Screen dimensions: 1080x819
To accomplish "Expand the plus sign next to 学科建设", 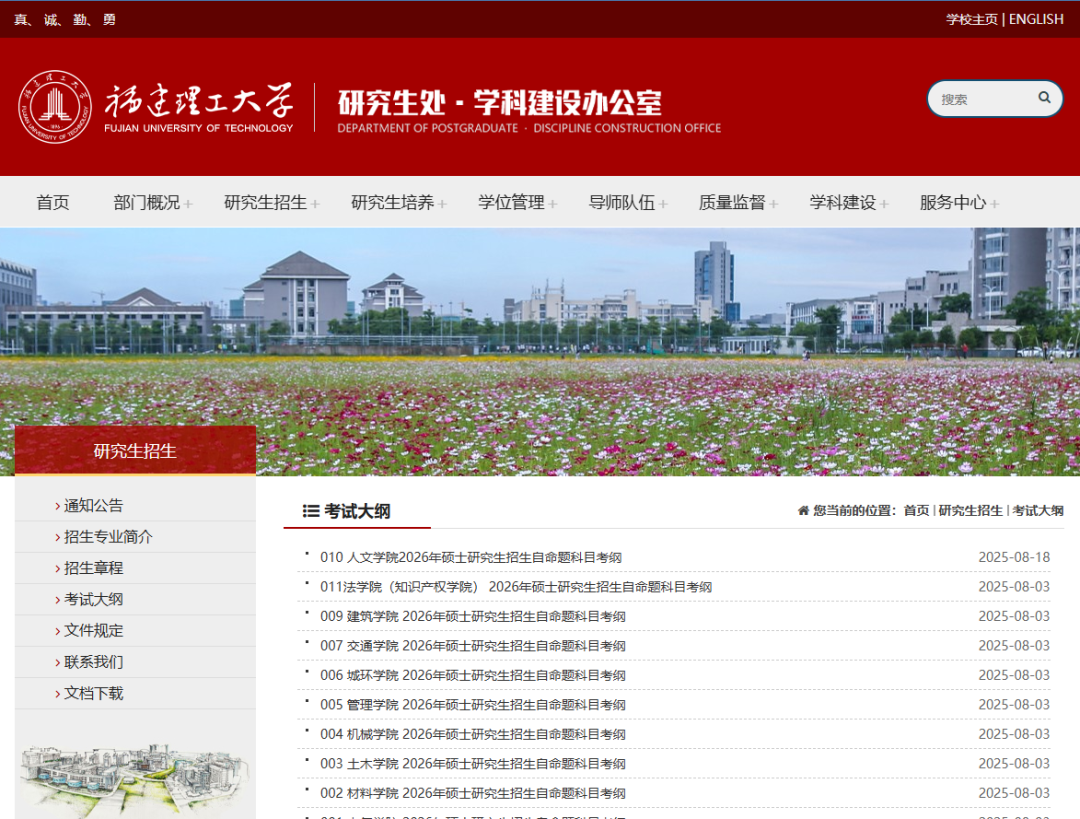I will pyautogui.click(x=884, y=204).
